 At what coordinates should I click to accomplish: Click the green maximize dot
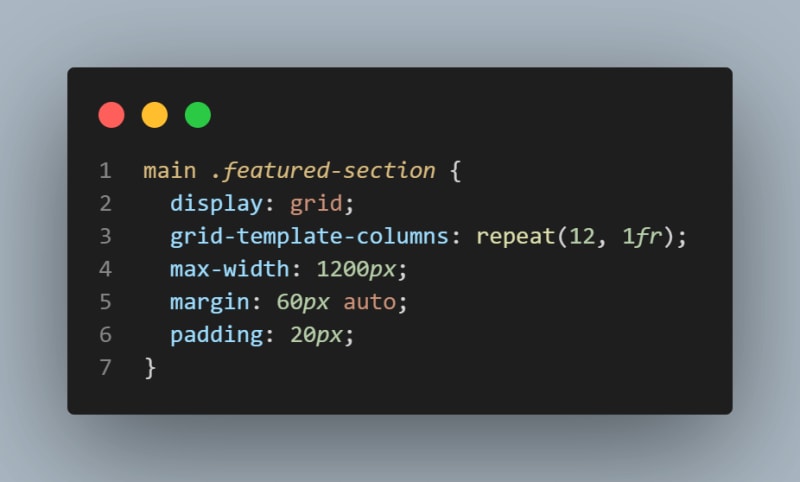(198, 115)
